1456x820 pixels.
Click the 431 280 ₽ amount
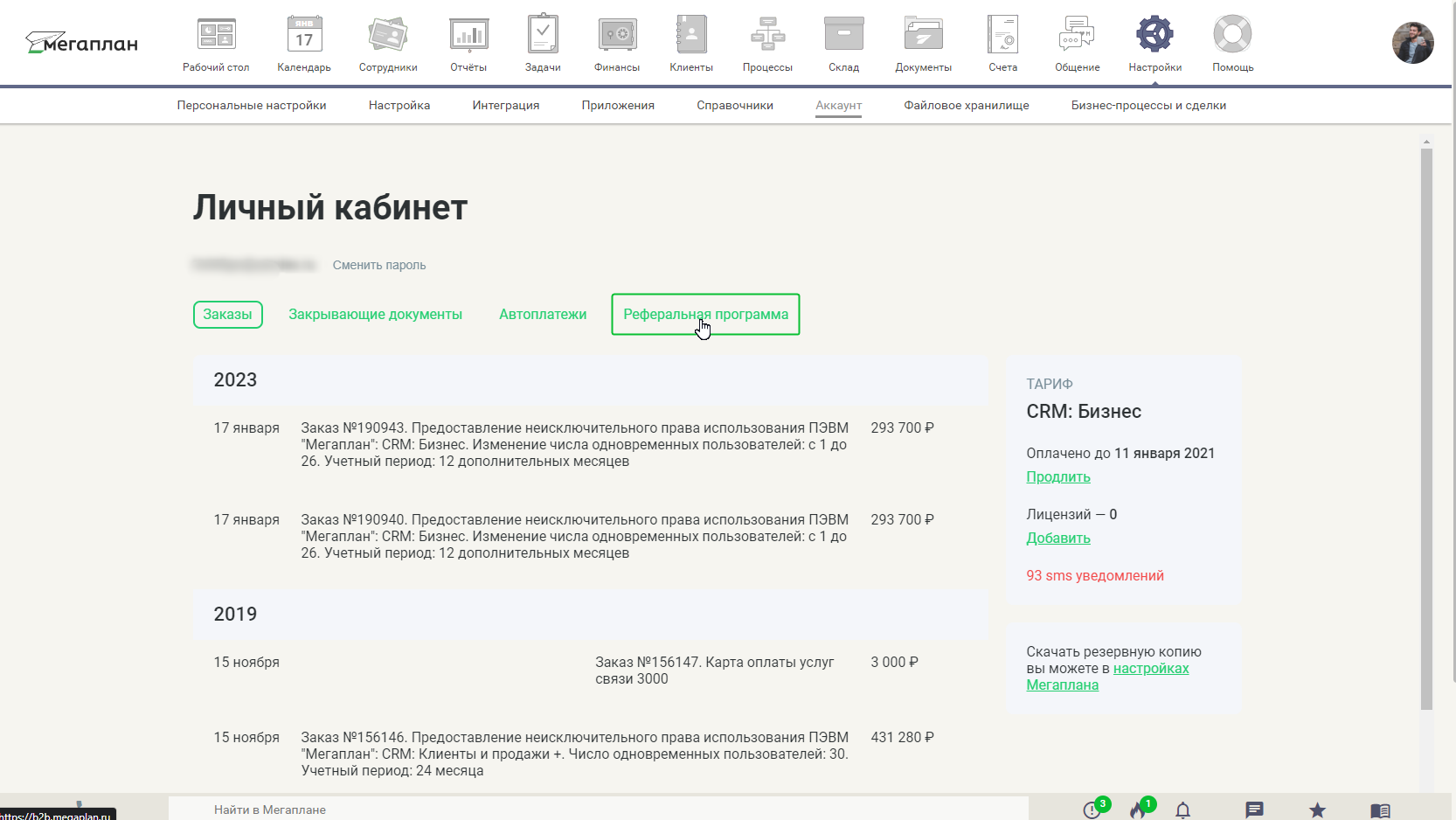[902, 737]
